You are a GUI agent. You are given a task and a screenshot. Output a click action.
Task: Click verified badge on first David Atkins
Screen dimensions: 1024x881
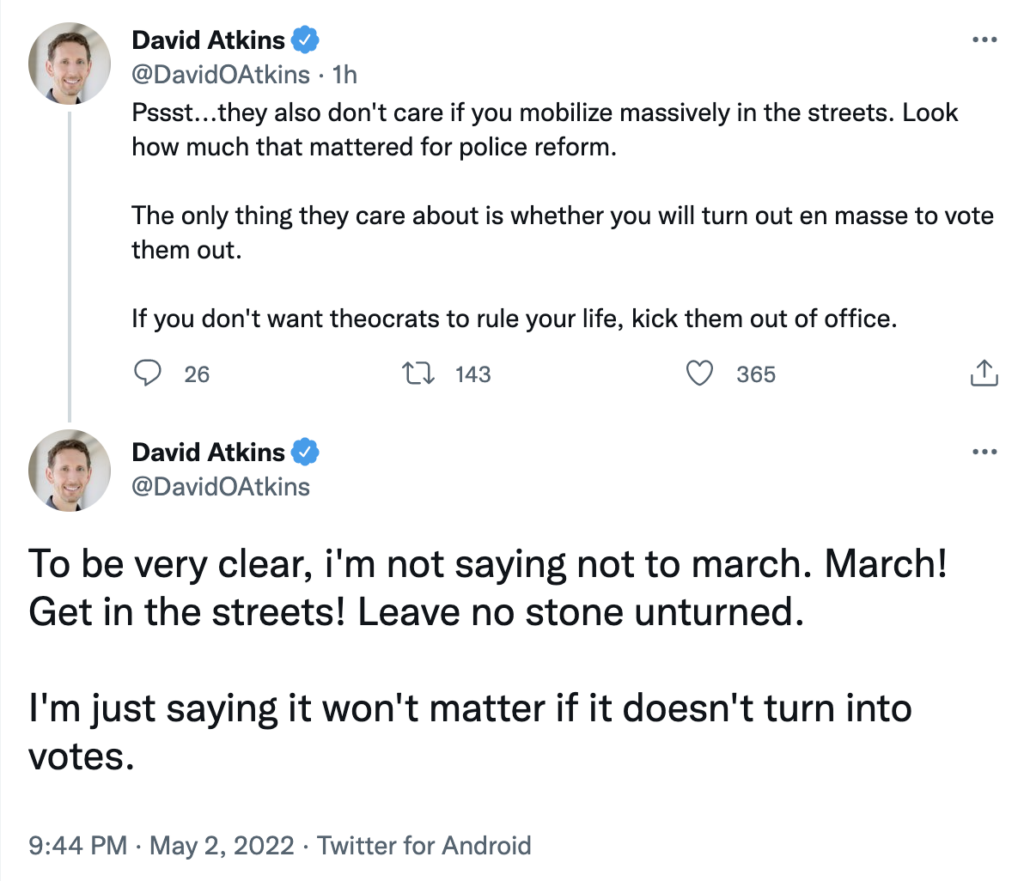coord(307,41)
